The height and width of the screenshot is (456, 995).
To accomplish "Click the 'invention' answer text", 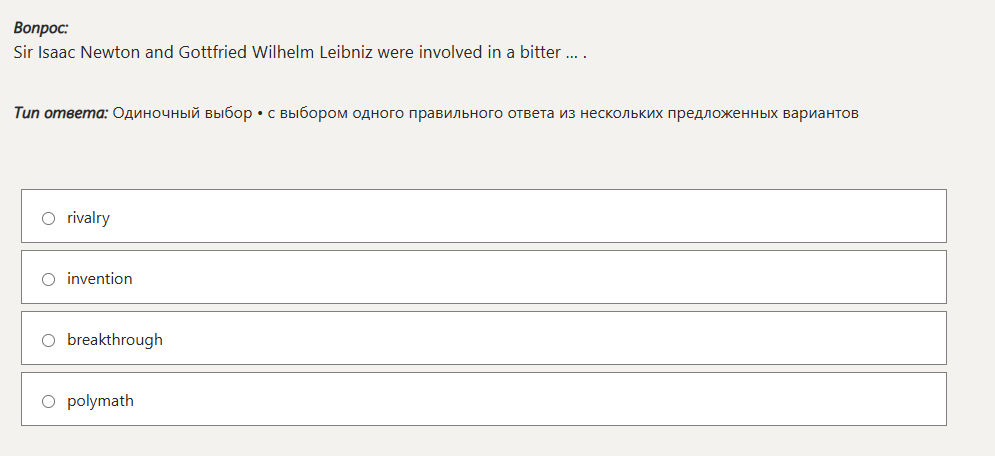I will [99, 279].
